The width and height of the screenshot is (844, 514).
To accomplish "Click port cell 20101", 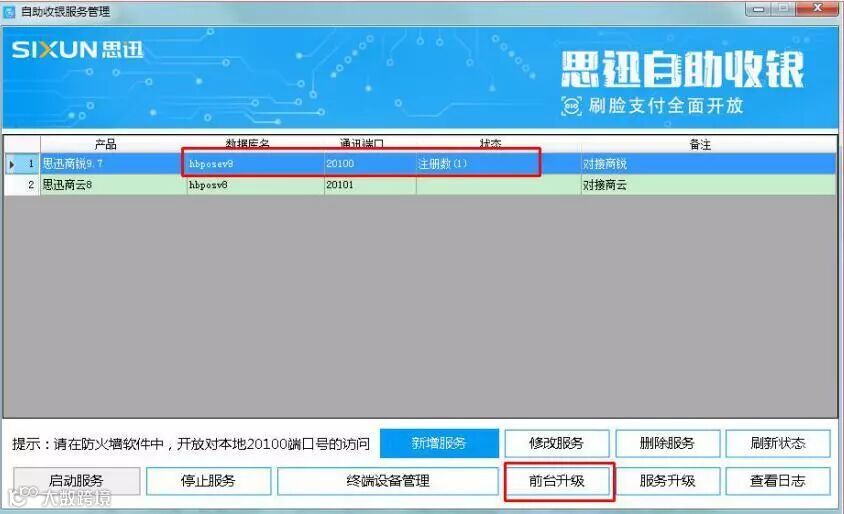I will click(370, 185).
